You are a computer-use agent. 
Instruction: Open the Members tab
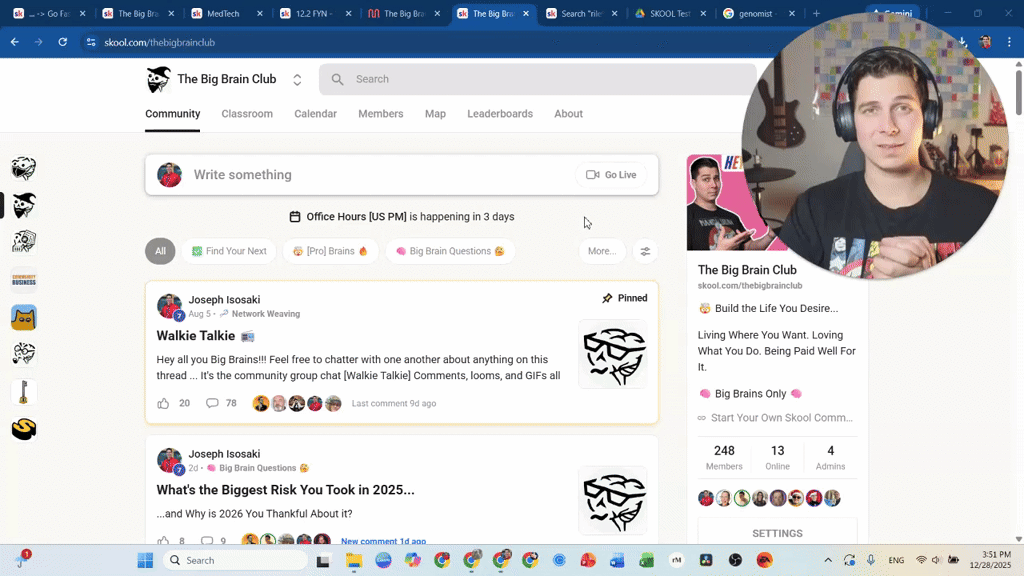[x=381, y=114]
